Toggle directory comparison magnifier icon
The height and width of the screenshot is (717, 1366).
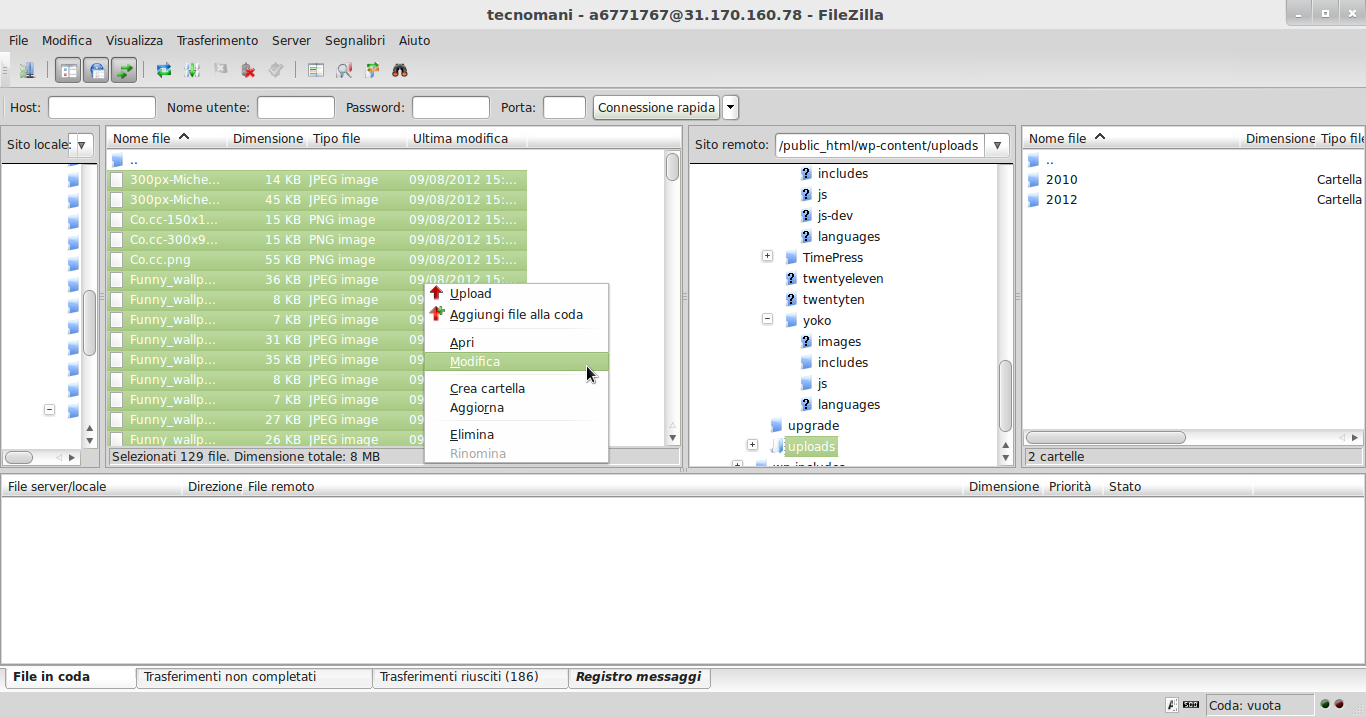344,70
